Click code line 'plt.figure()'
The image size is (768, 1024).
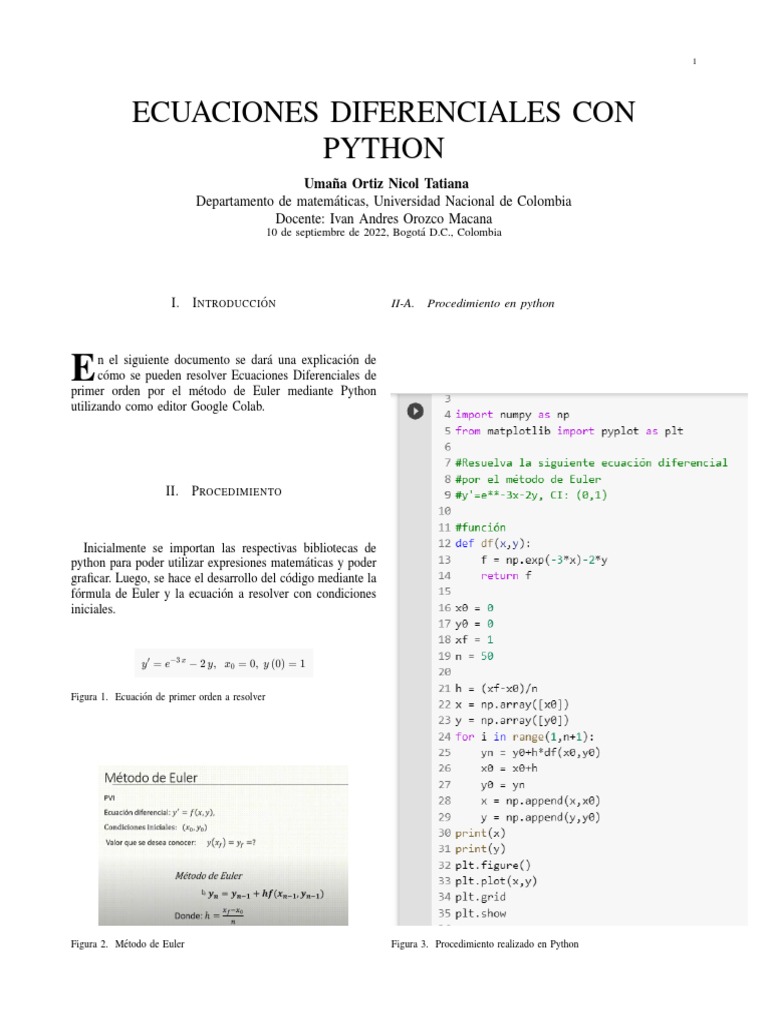pos(493,865)
